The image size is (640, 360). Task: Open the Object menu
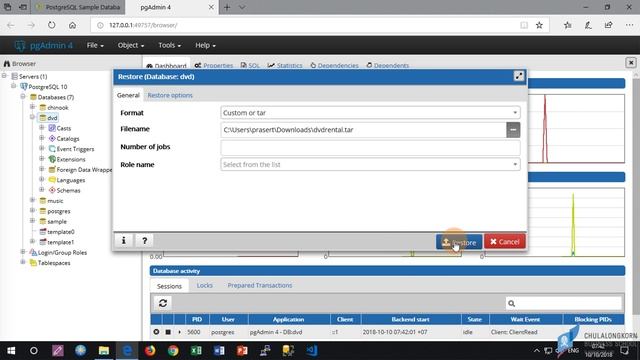(131, 45)
